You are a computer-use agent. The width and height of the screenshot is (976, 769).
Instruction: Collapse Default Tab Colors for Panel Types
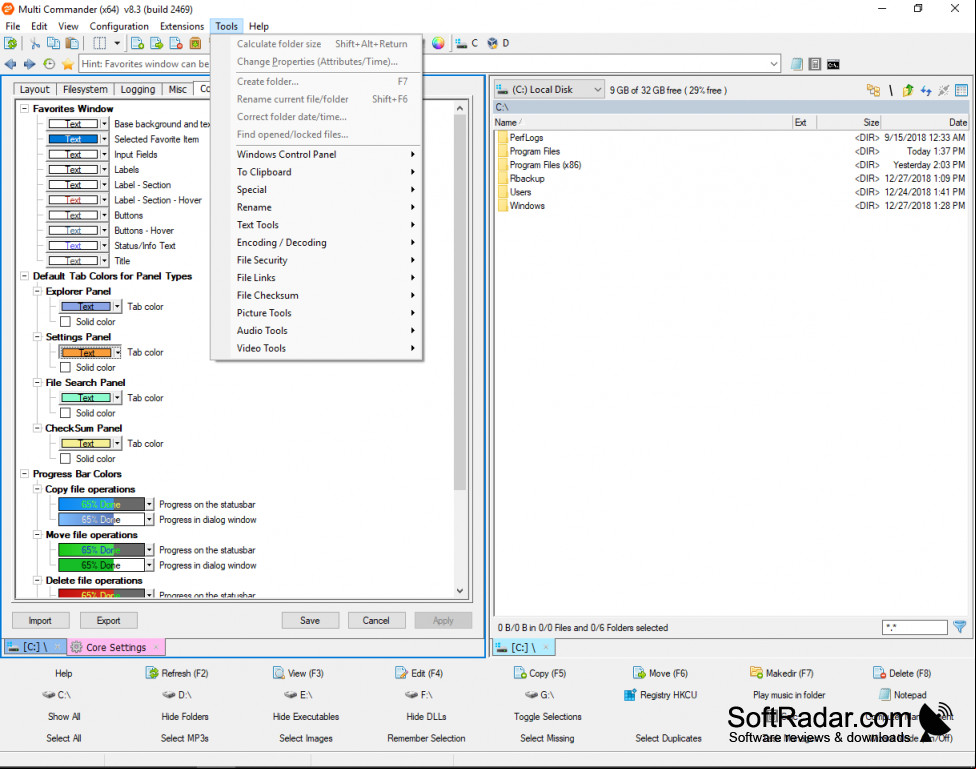(24, 276)
